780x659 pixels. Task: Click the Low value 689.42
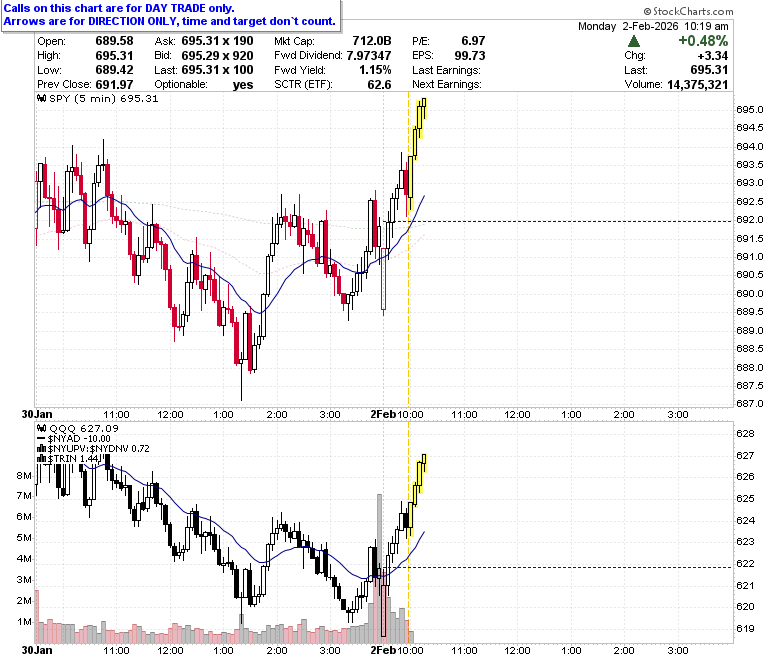click(x=114, y=70)
